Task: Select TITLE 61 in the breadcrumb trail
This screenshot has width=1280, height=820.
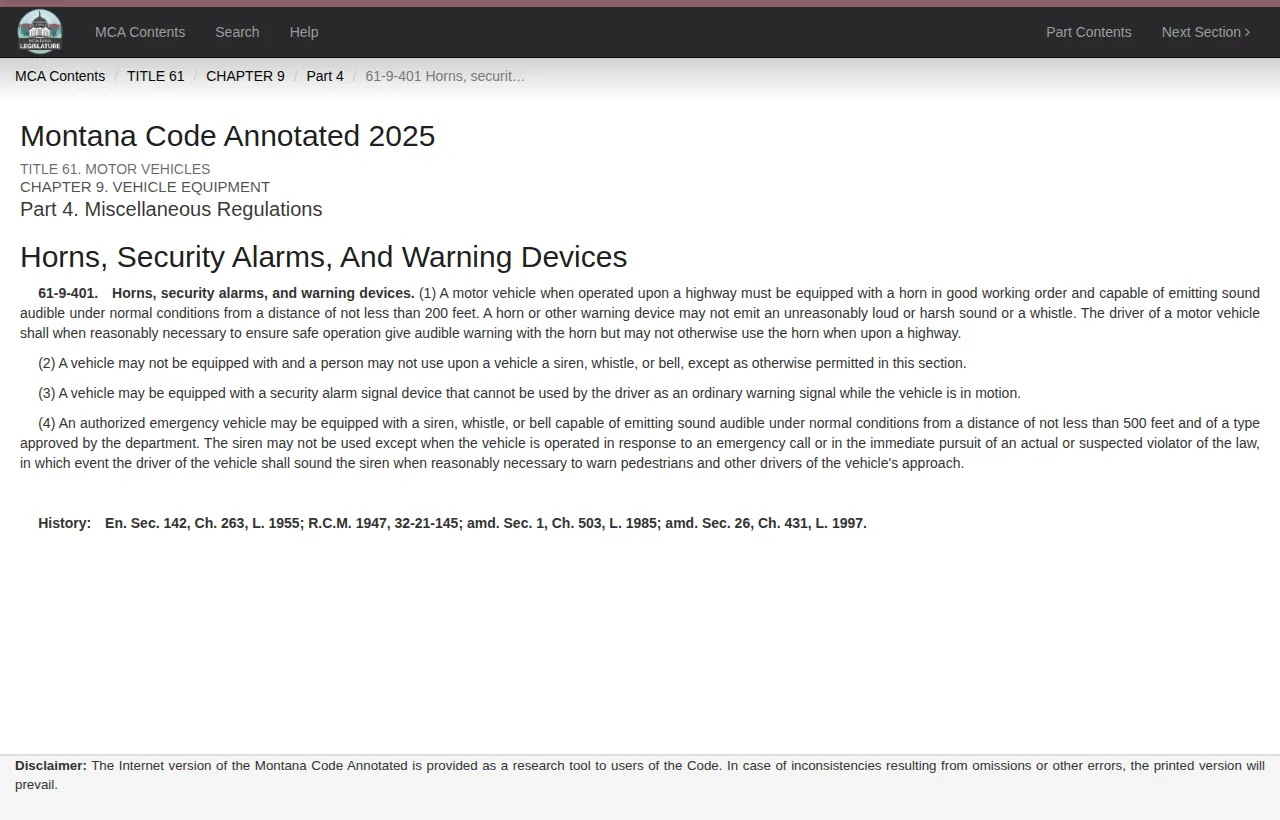Action: coord(155,76)
